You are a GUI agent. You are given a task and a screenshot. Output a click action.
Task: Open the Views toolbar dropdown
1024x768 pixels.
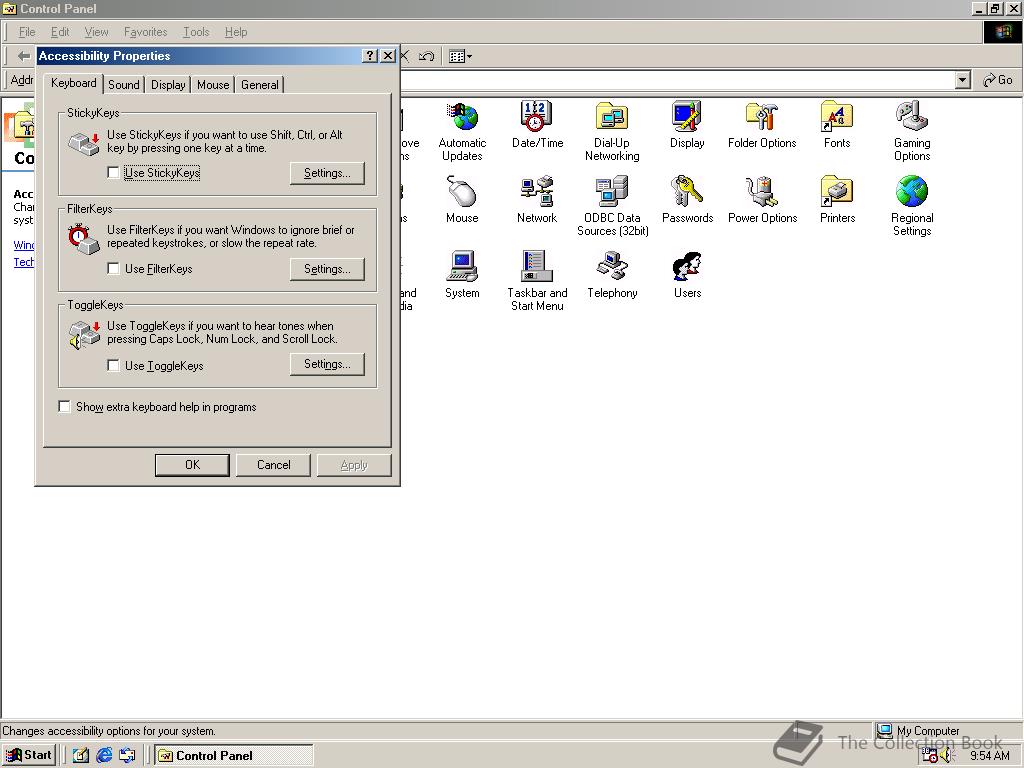point(460,56)
